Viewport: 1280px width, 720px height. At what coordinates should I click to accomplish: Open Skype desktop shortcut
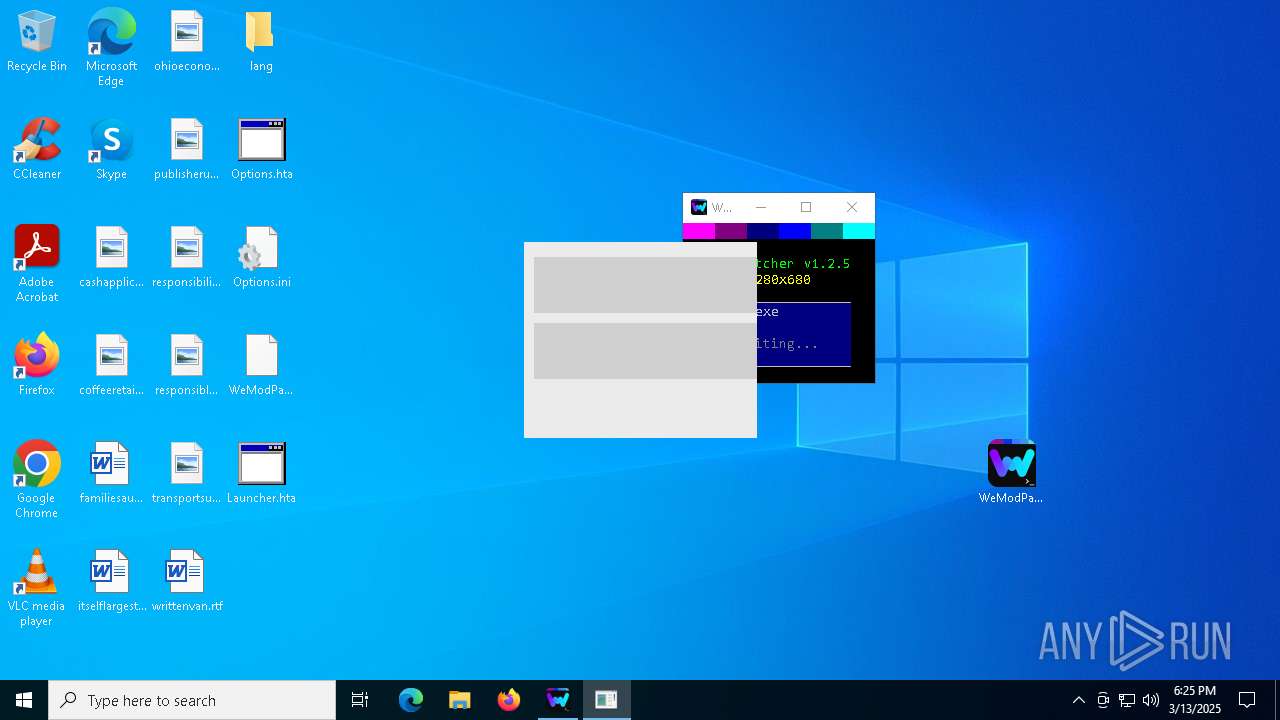111,150
